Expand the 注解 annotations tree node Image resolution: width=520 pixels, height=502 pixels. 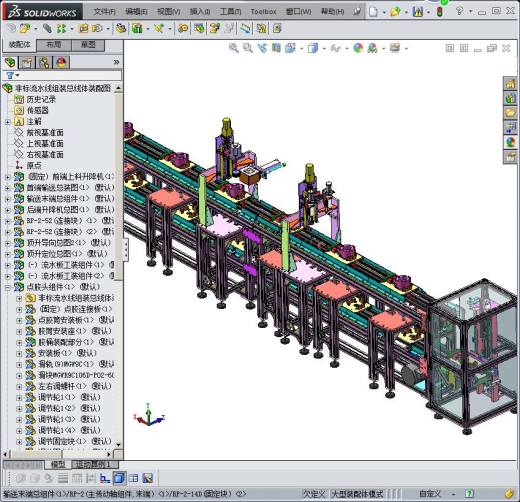[7, 122]
